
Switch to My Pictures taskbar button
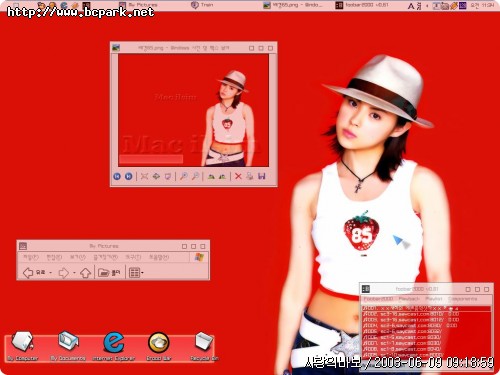[x=138, y=5]
